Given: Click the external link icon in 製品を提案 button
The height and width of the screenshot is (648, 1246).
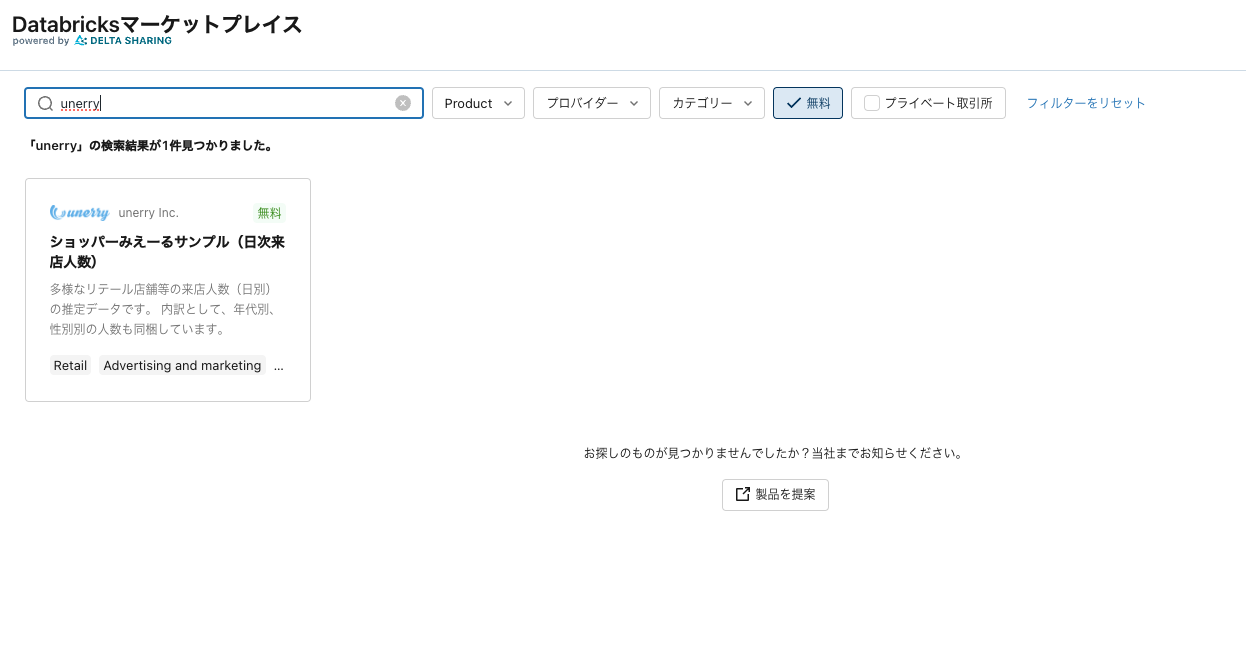Looking at the screenshot, I should (x=743, y=494).
